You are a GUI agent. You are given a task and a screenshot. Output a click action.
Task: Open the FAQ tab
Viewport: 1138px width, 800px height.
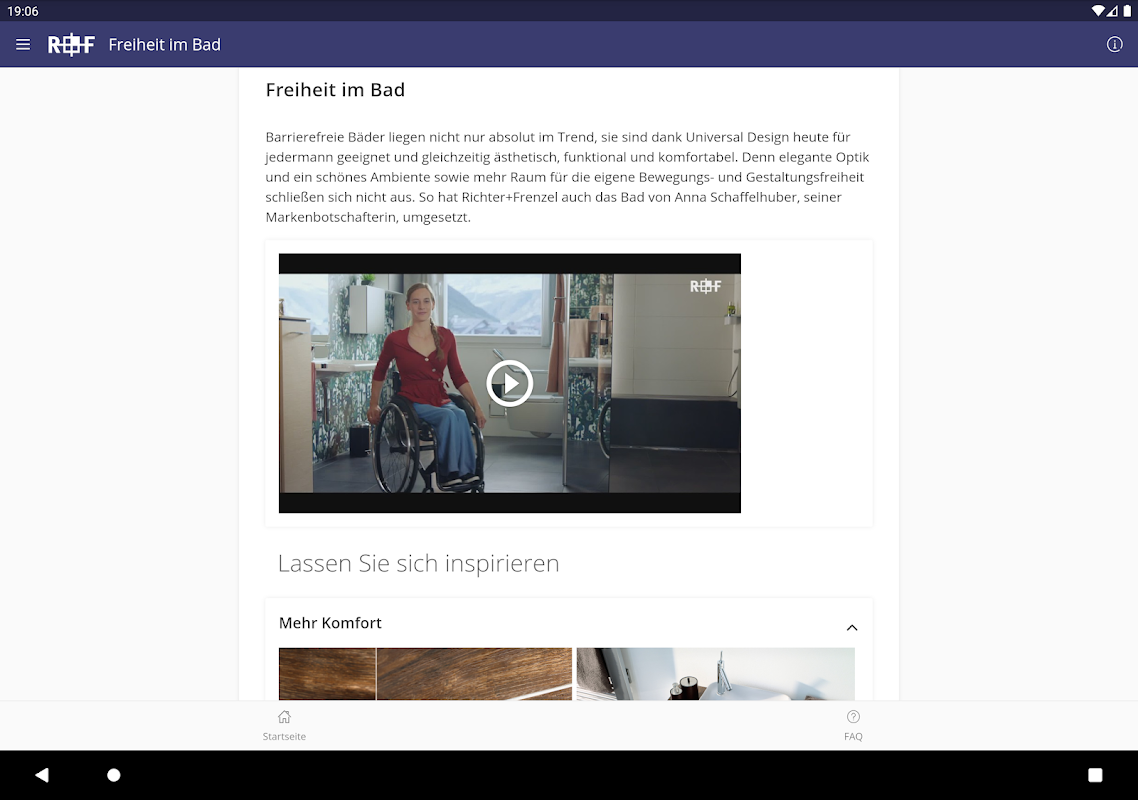853,725
